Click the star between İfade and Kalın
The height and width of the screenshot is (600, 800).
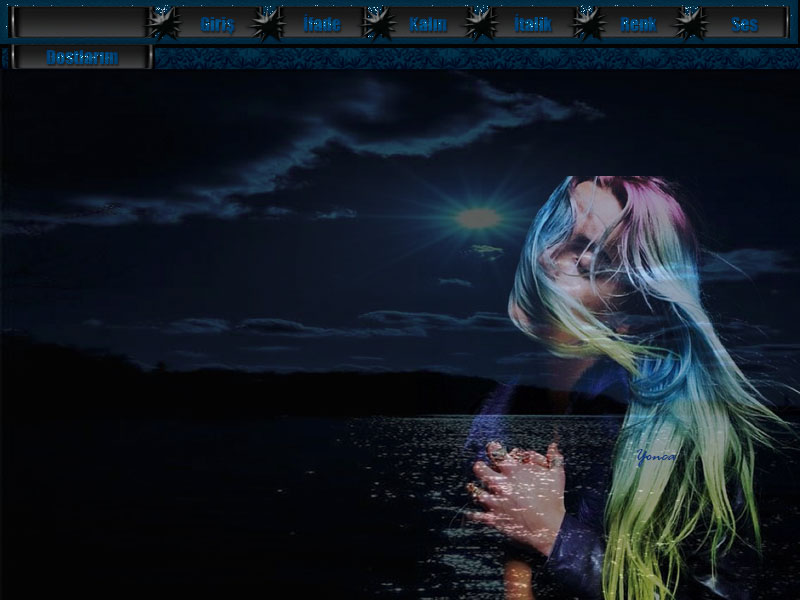(377, 22)
